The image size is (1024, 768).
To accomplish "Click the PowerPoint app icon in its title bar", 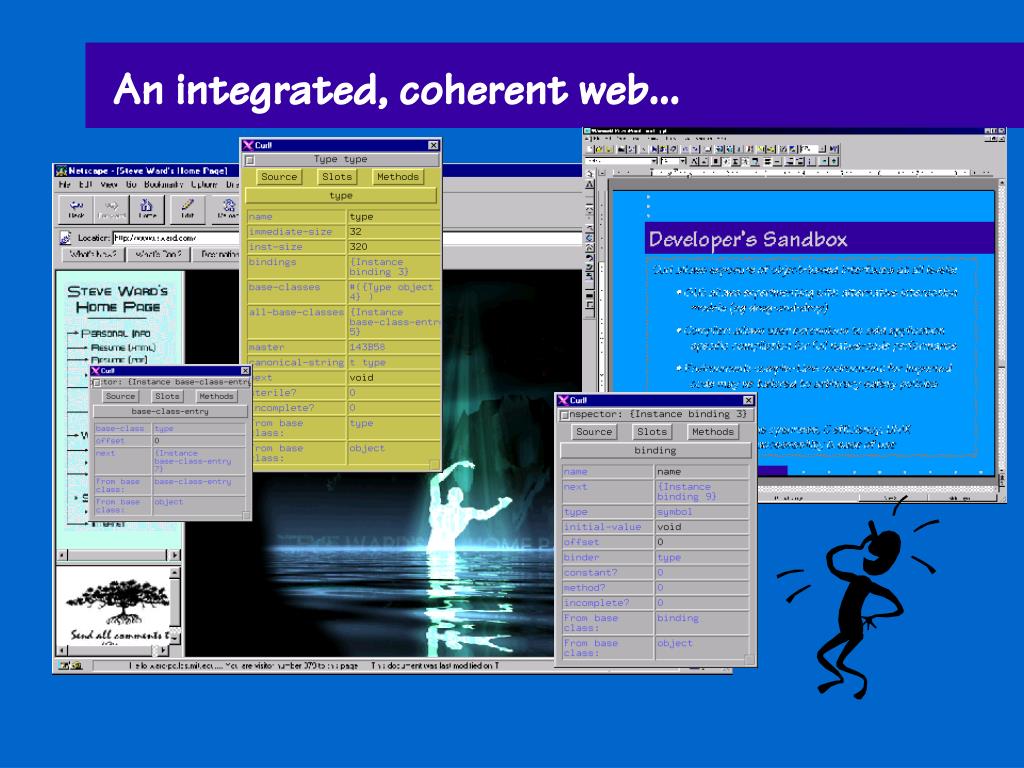I will point(587,131).
